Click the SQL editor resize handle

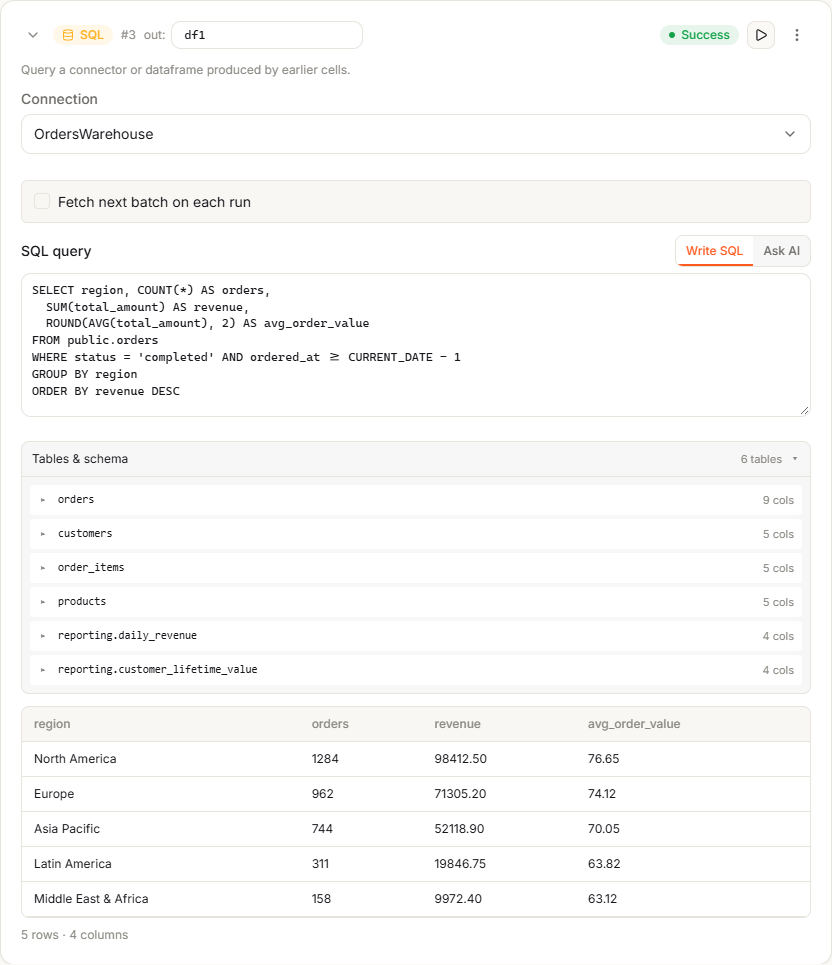tap(804, 410)
